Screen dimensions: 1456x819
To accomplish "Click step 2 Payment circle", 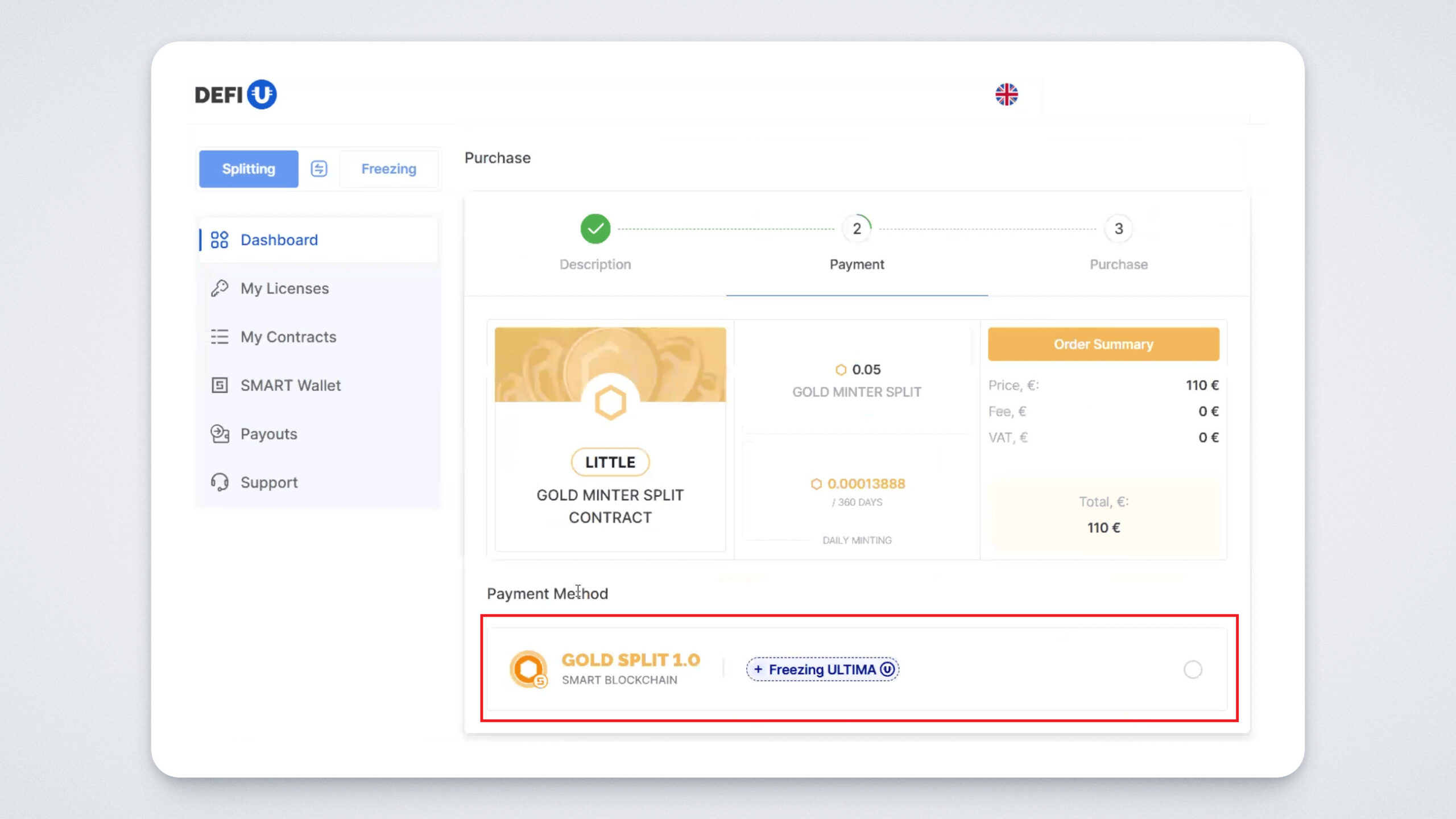I will [x=857, y=229].
